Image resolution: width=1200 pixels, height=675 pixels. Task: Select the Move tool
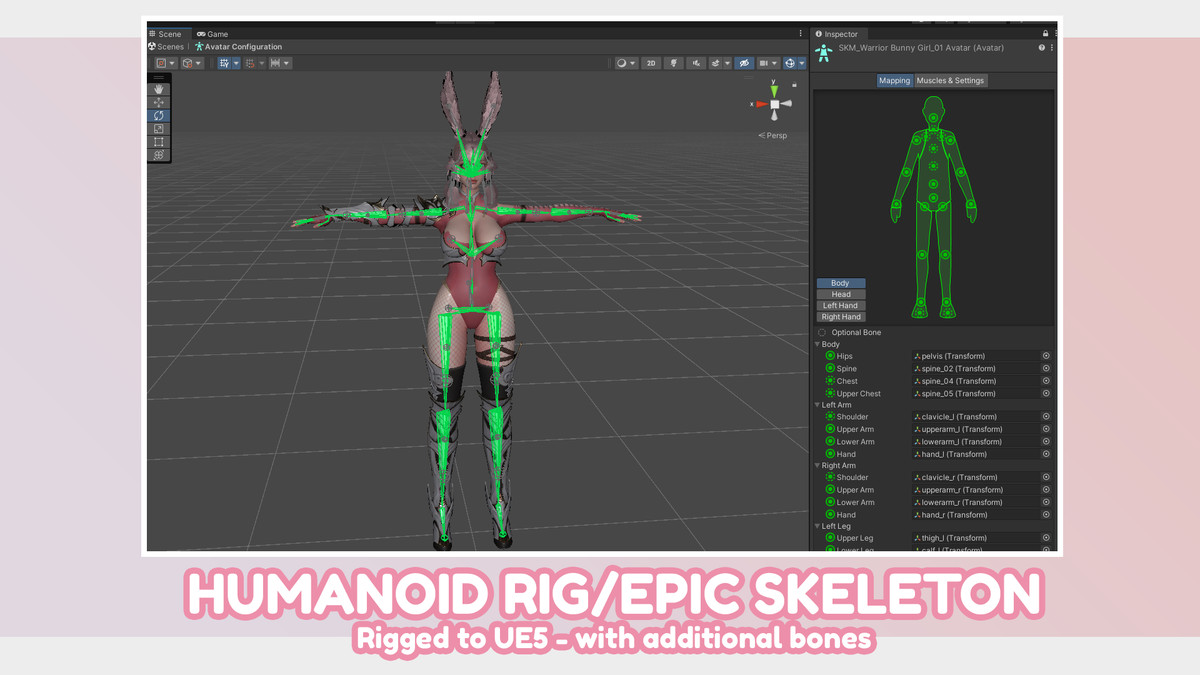(x=159, y=102)
